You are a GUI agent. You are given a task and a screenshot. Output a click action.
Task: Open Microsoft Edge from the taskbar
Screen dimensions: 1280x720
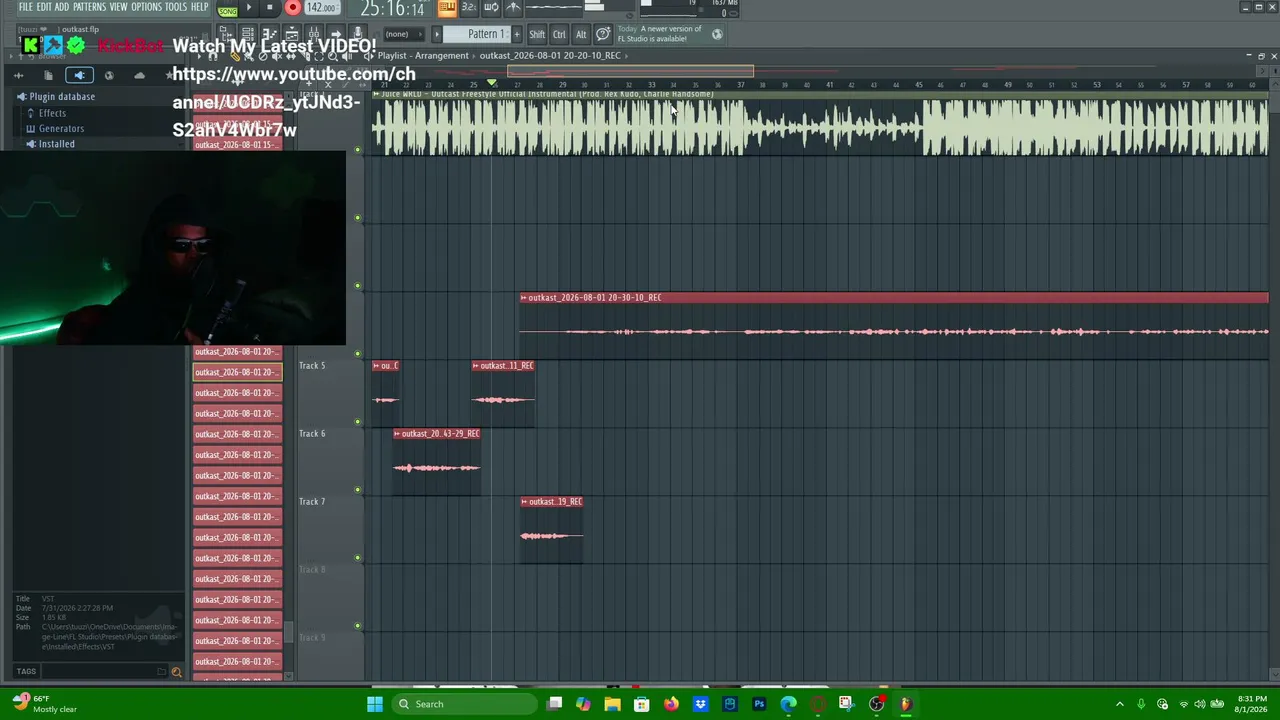tap(789, 704)
